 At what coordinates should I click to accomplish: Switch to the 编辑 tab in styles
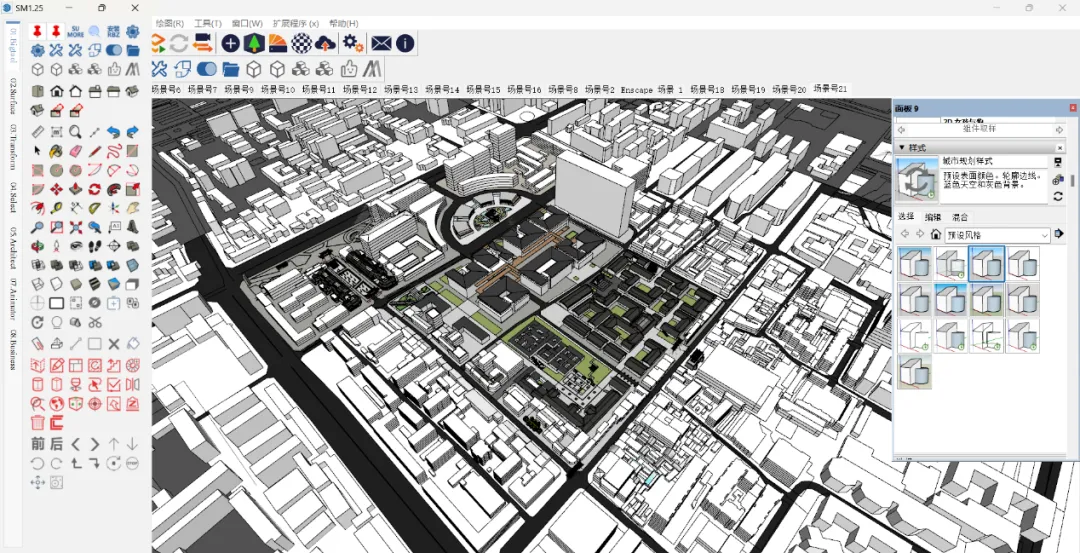pos(933,216)
